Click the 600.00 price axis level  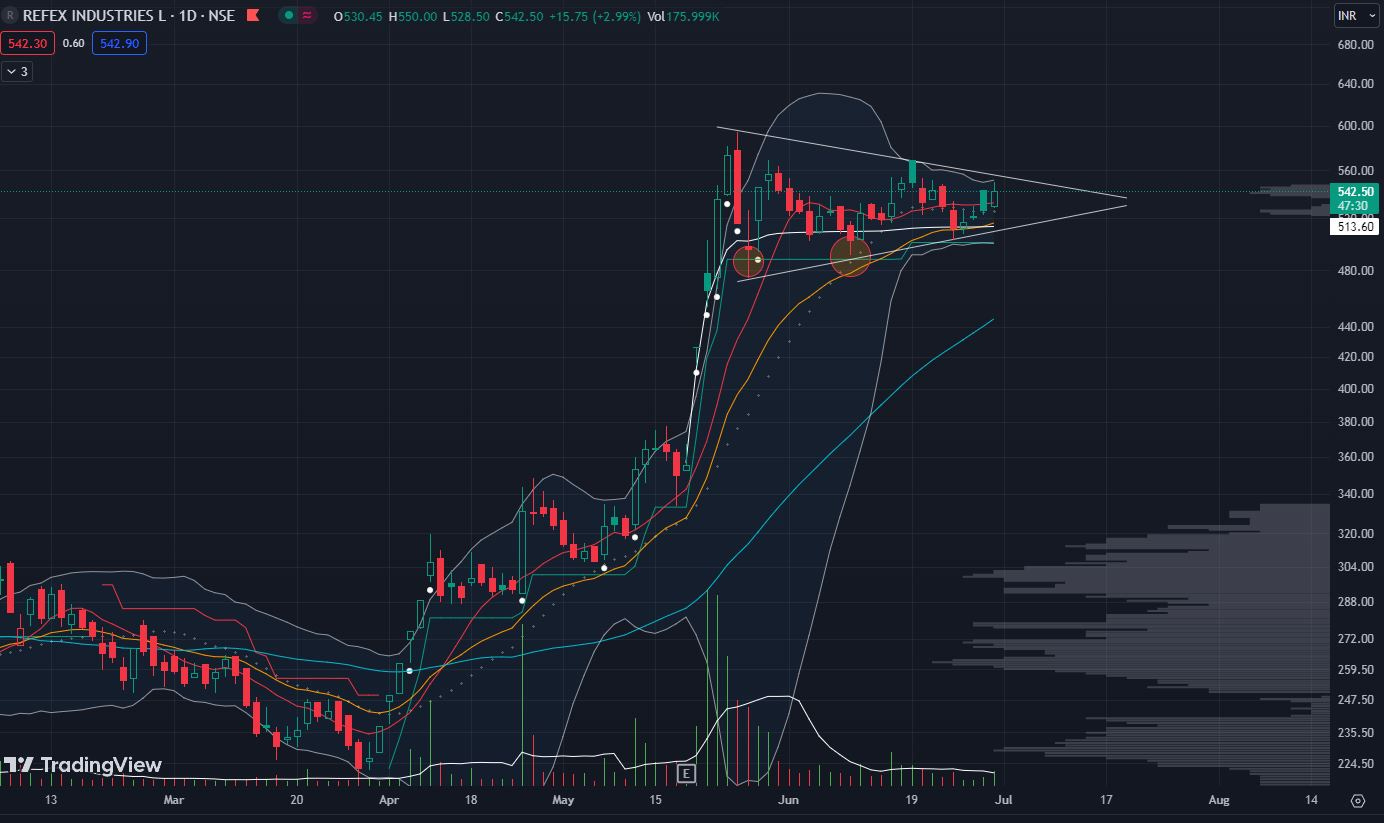pos(1357,126)
